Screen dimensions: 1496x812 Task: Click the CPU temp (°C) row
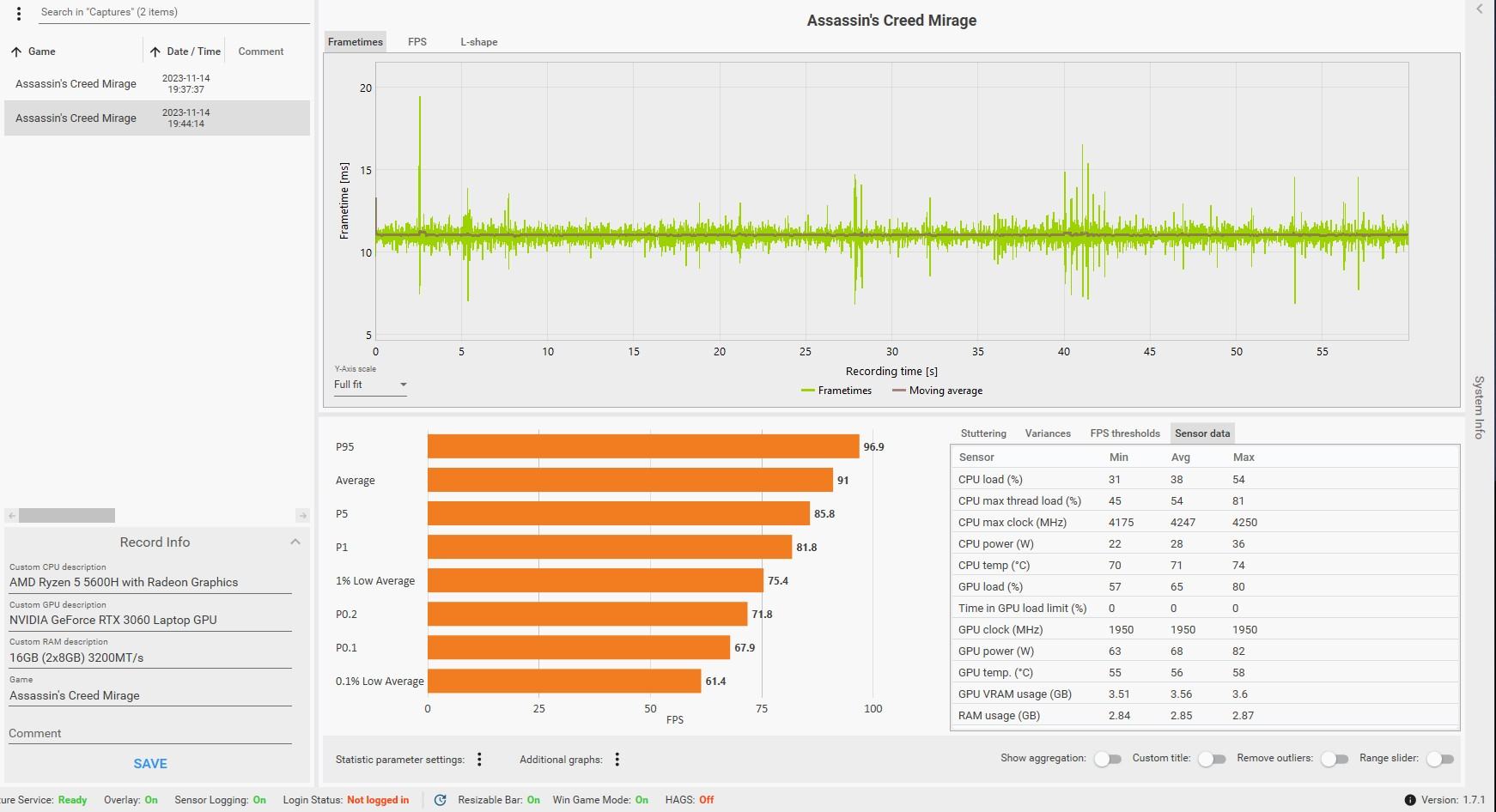(1205, 565)
